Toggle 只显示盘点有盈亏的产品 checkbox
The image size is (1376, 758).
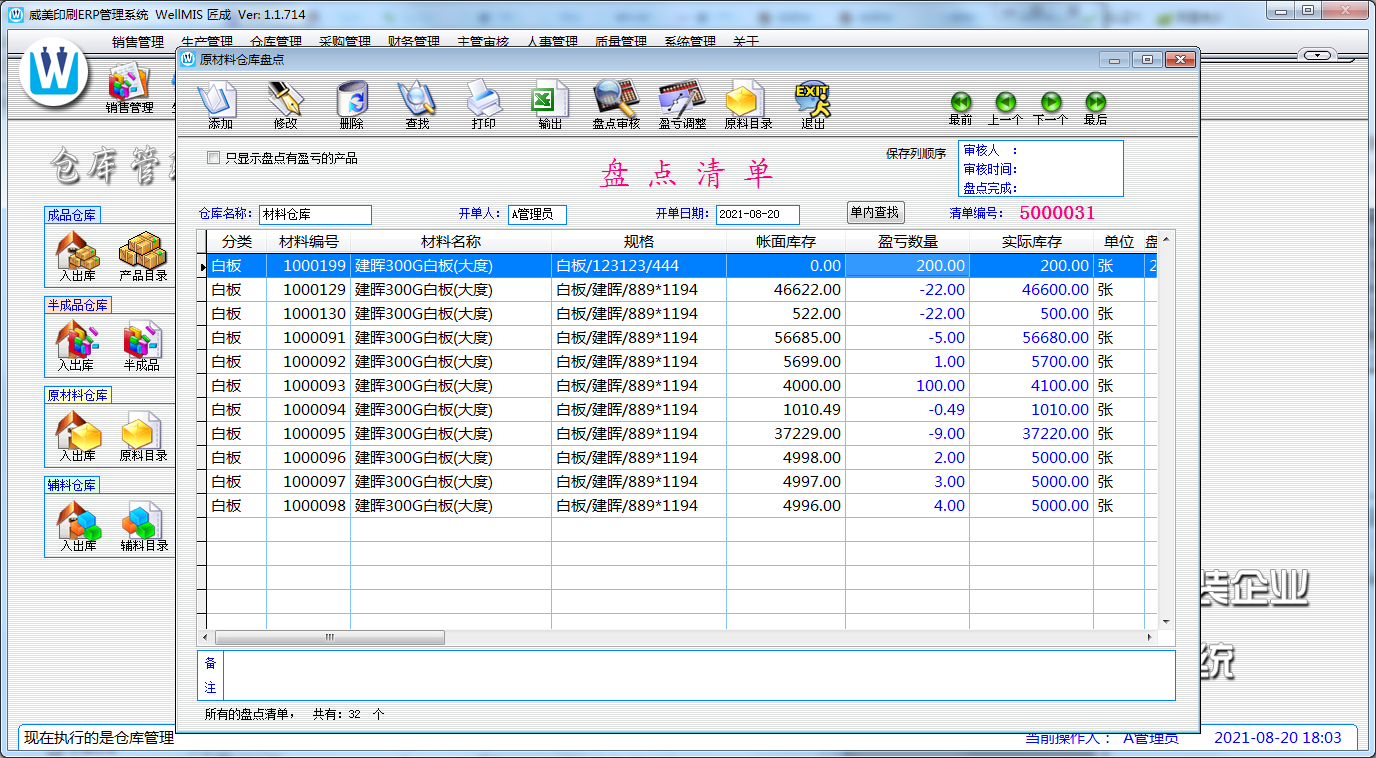(x=213, y=158)
